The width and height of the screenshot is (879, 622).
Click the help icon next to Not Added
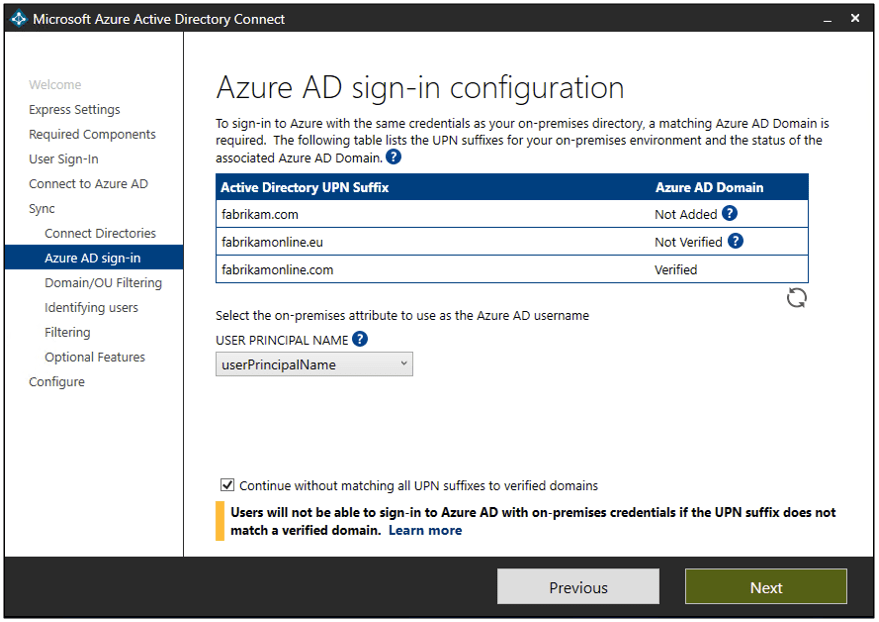(x=730, y=213)
